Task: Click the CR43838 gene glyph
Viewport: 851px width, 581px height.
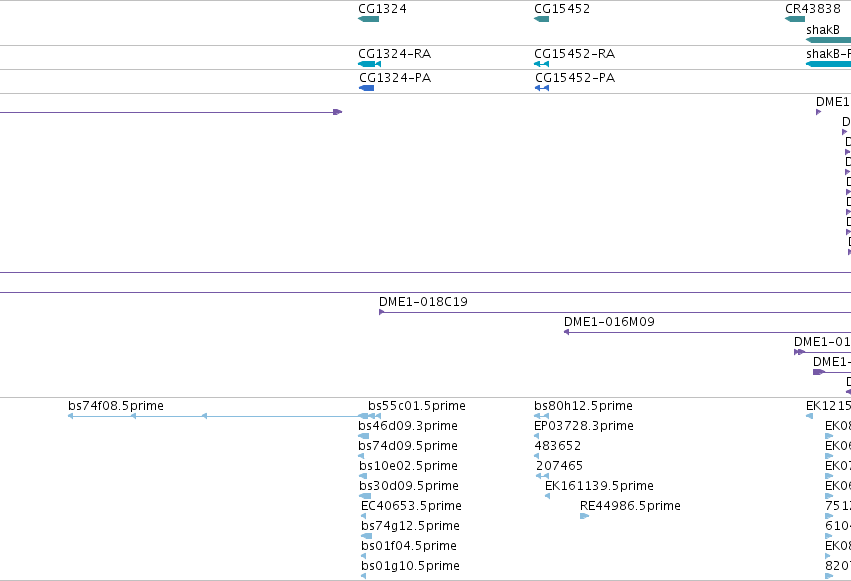Action: coord(795,19)
